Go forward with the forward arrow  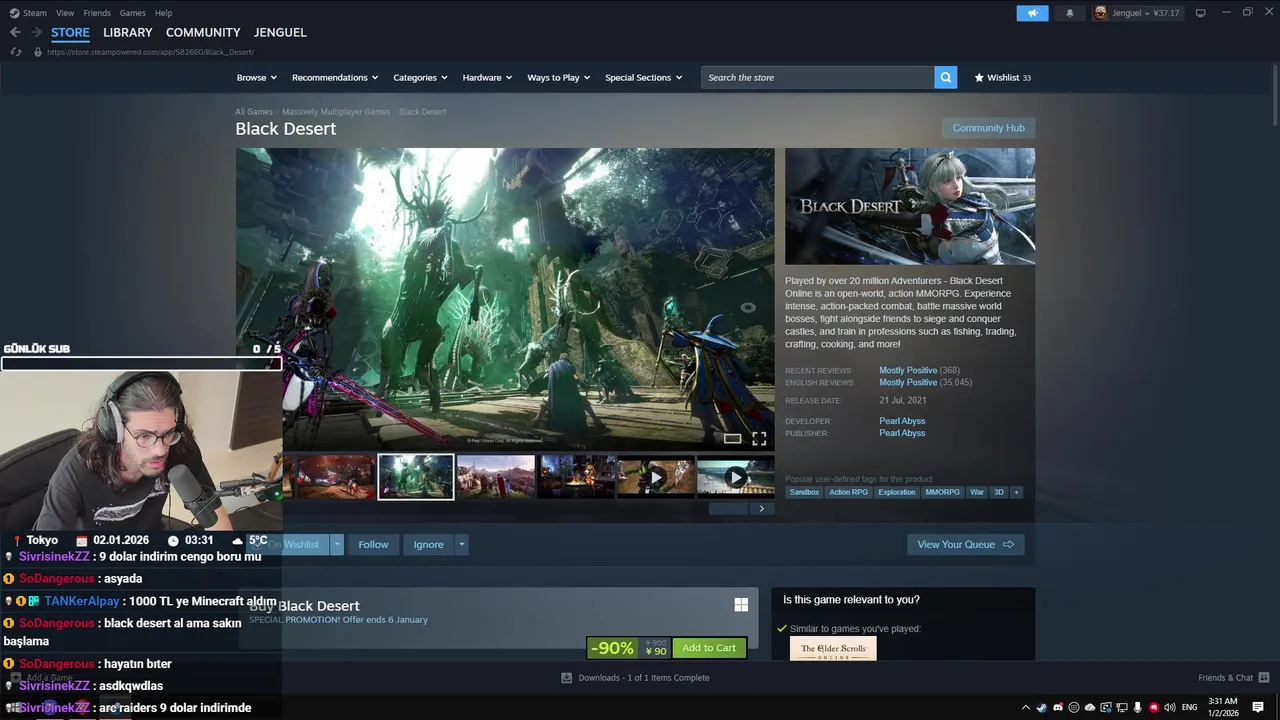(x=37, y=32)
